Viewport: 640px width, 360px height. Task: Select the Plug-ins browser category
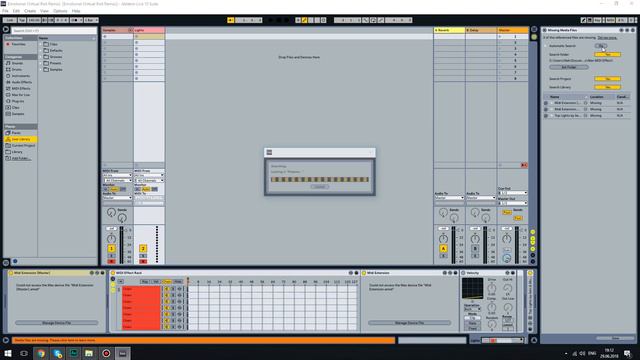pyautogui.click(x=18, y=101)
